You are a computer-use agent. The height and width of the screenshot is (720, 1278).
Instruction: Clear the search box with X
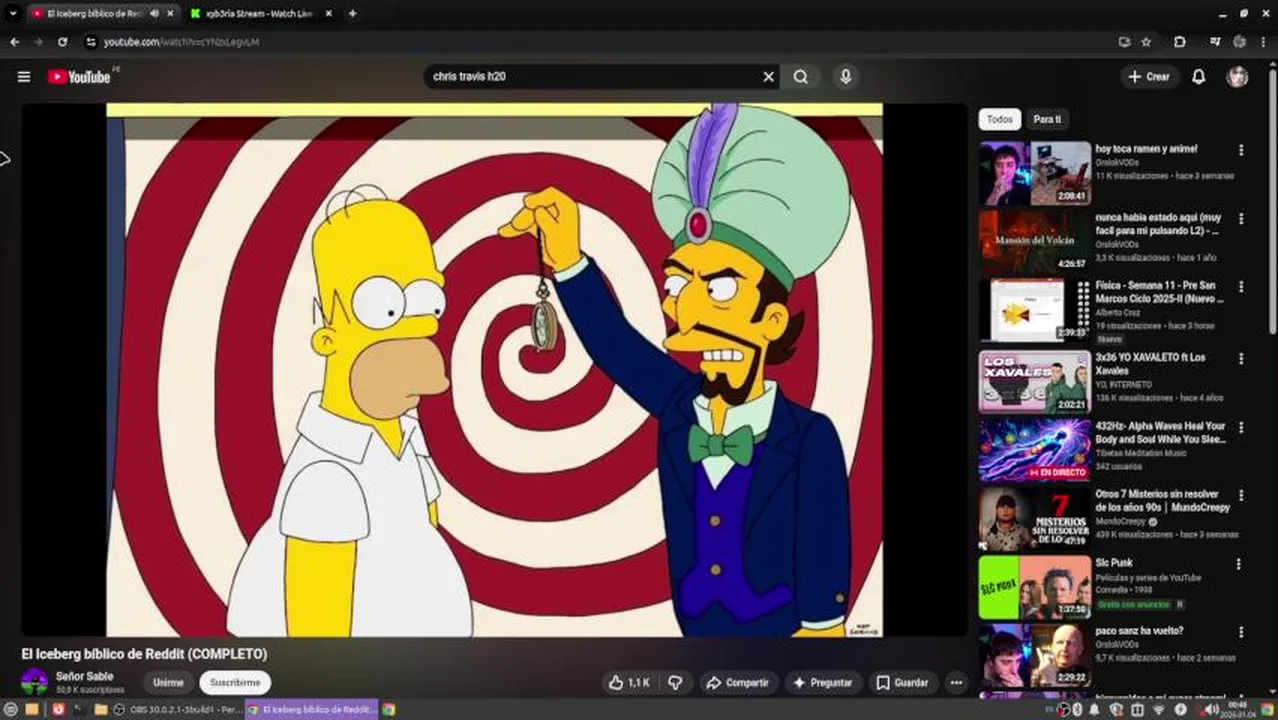(x=768, y=76)
